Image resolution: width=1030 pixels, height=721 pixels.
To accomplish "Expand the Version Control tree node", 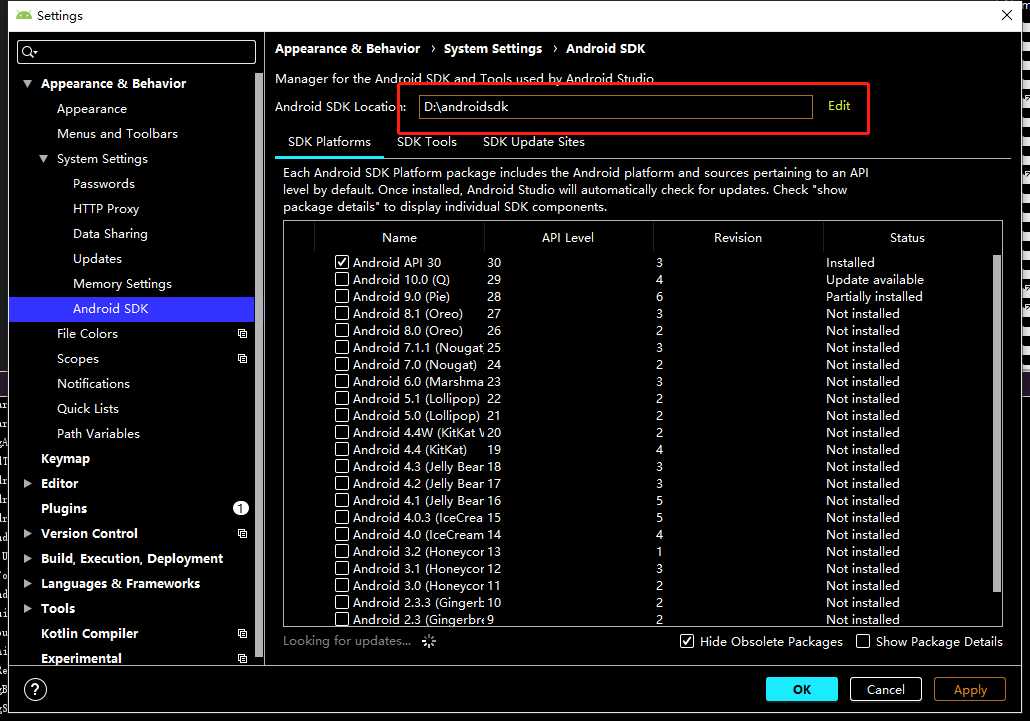I will pyautogui.click(x=28, y=533).
